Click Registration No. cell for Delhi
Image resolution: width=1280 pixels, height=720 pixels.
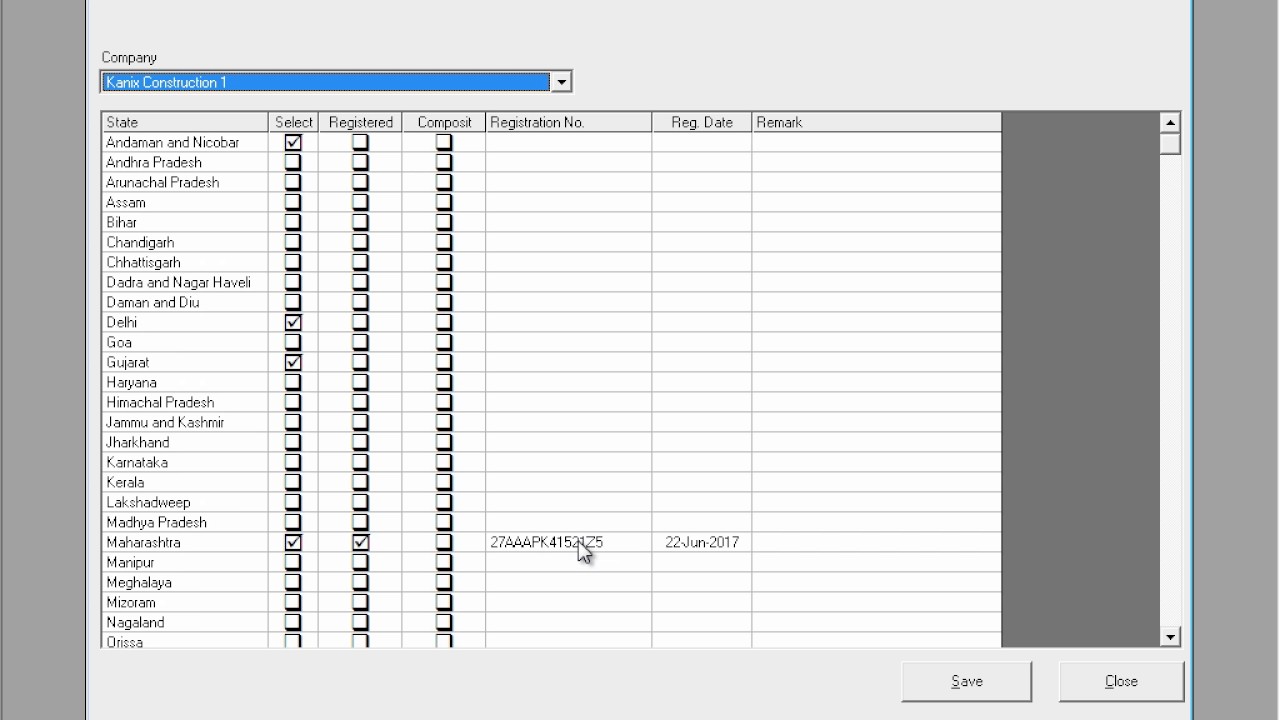point(569,322)
